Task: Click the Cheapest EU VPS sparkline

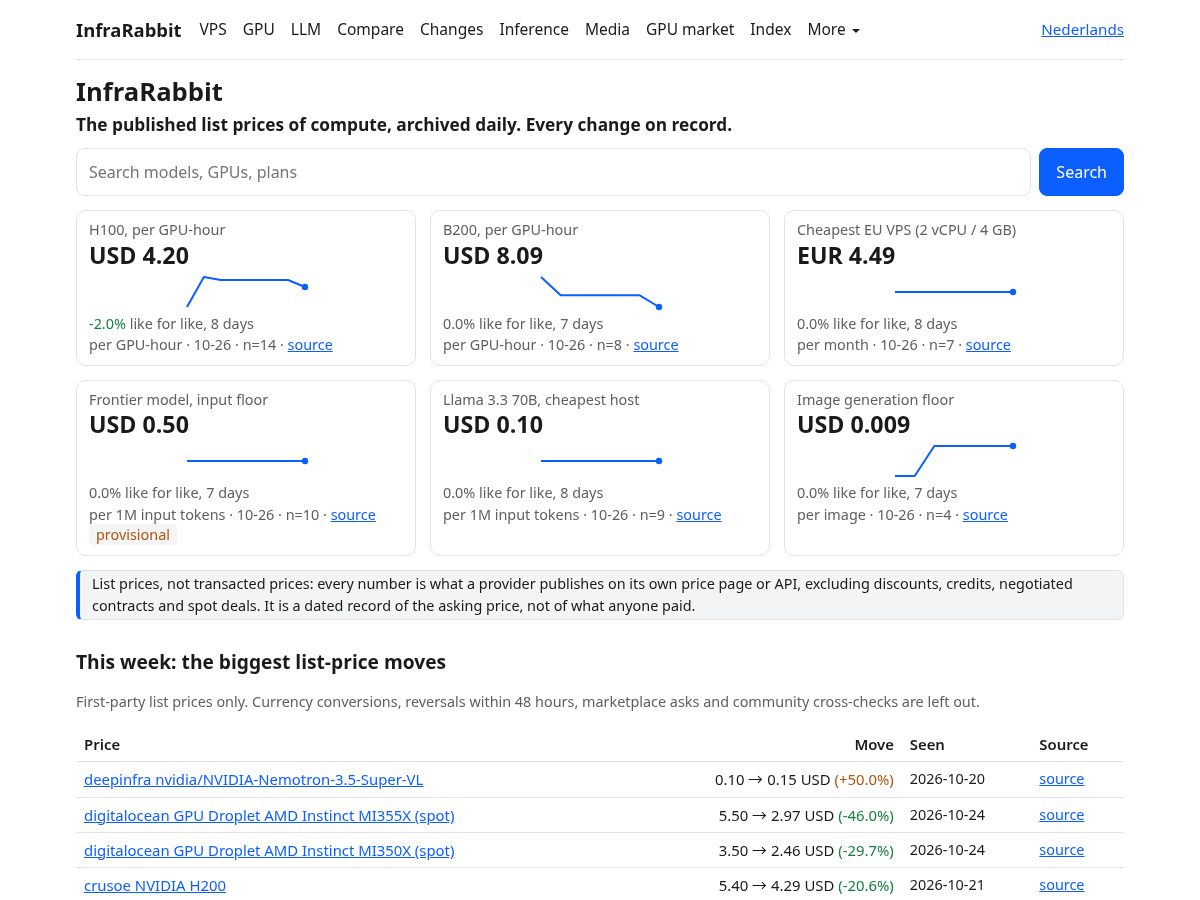Action: coord(955,291)
